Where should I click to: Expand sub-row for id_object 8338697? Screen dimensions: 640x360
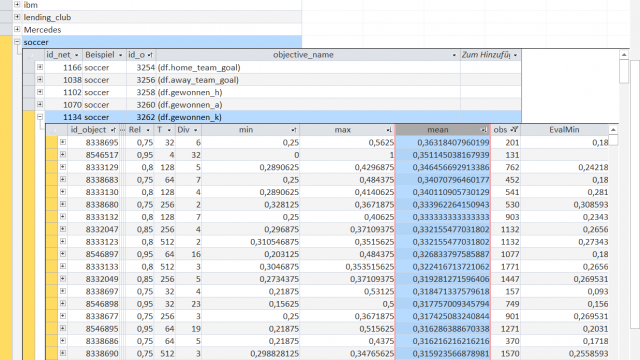[62, 291]
